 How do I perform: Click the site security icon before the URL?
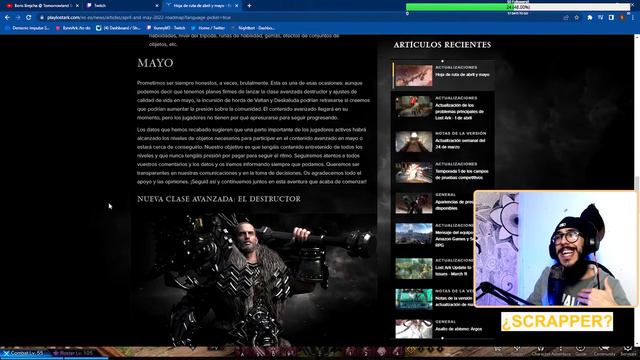pos(41,18)
